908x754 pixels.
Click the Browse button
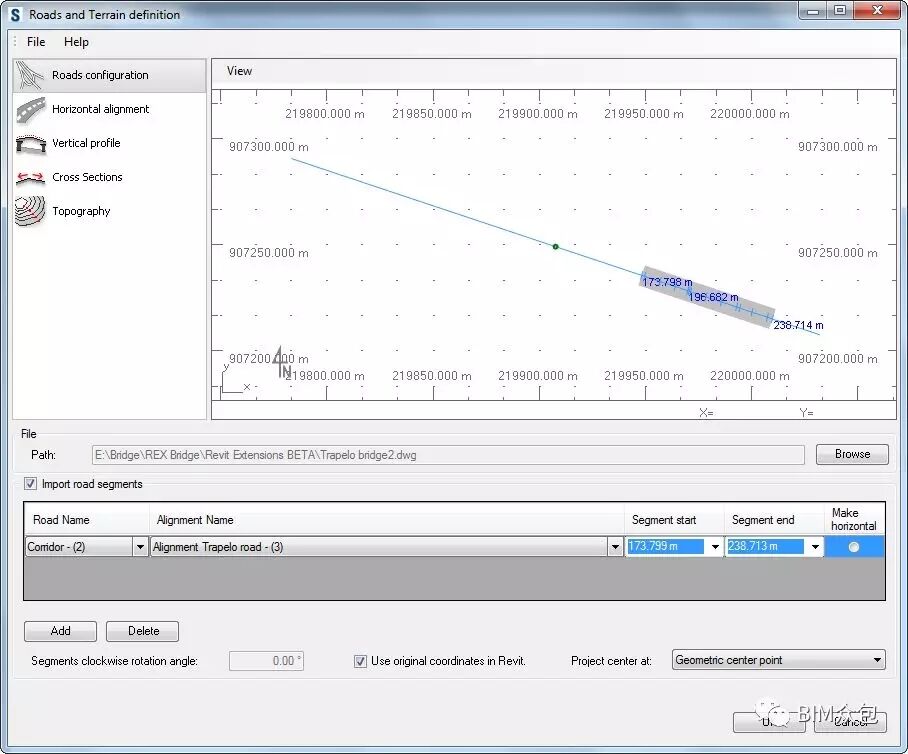pyautogui.click(x=851, y=454)
